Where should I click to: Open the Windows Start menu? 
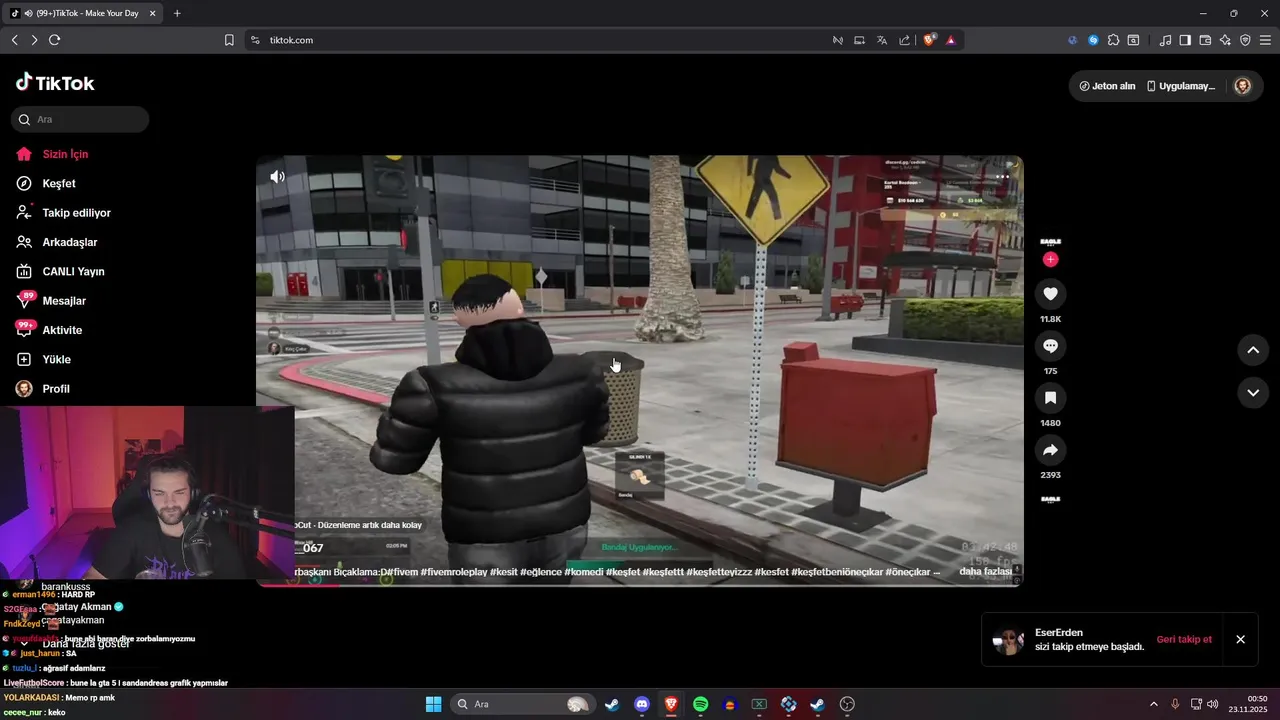click(433, 704)
